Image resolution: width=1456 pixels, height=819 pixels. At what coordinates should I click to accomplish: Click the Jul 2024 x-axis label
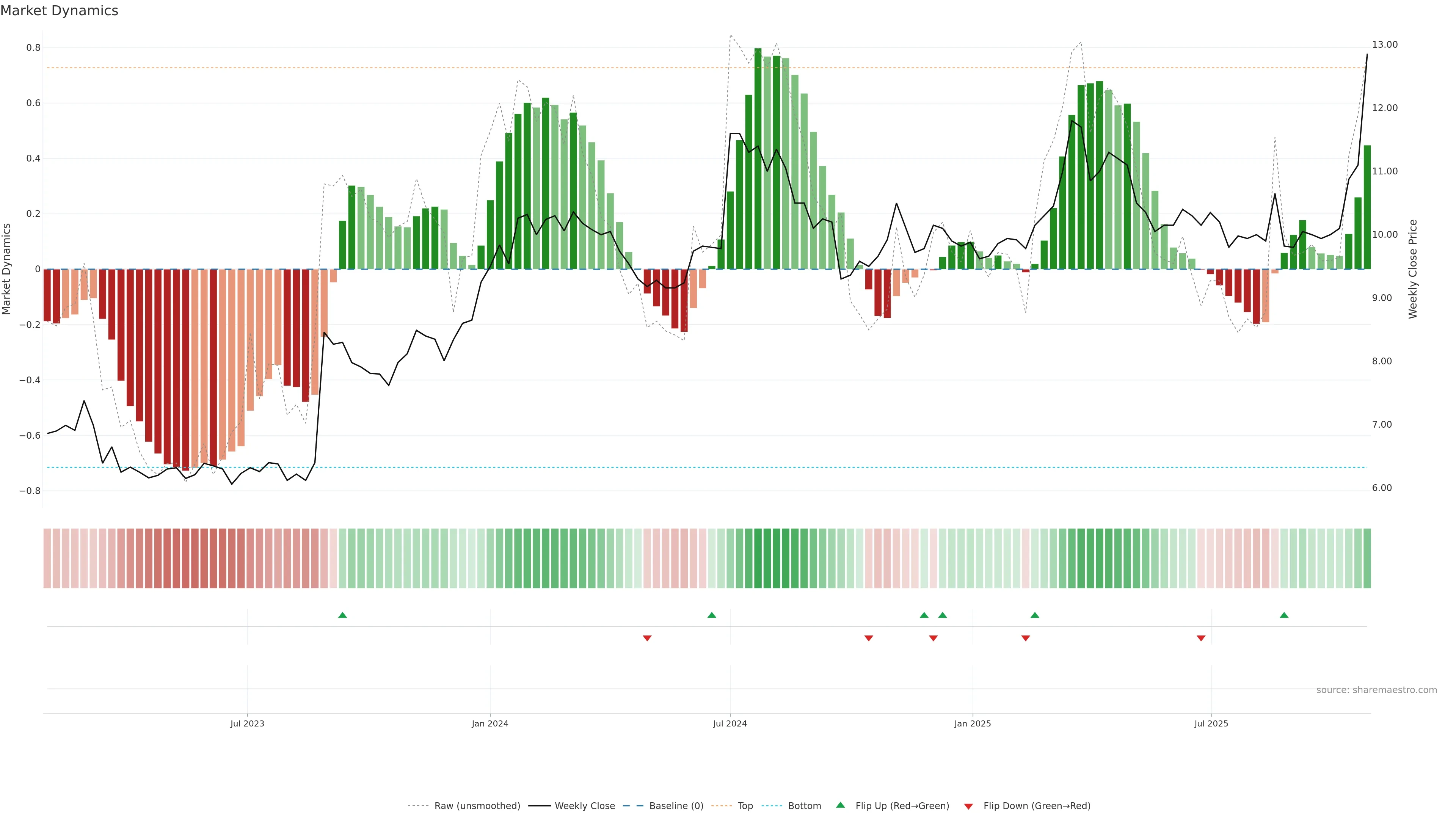click(x=730, y=723)
